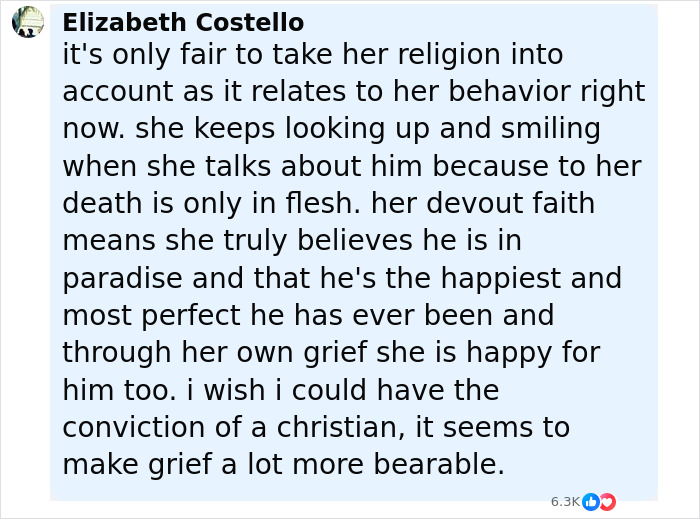The width and height of the screenshot is (700, 519).
Task: Open Elizabeth Costello's profile picture
Action: [28, 22]
